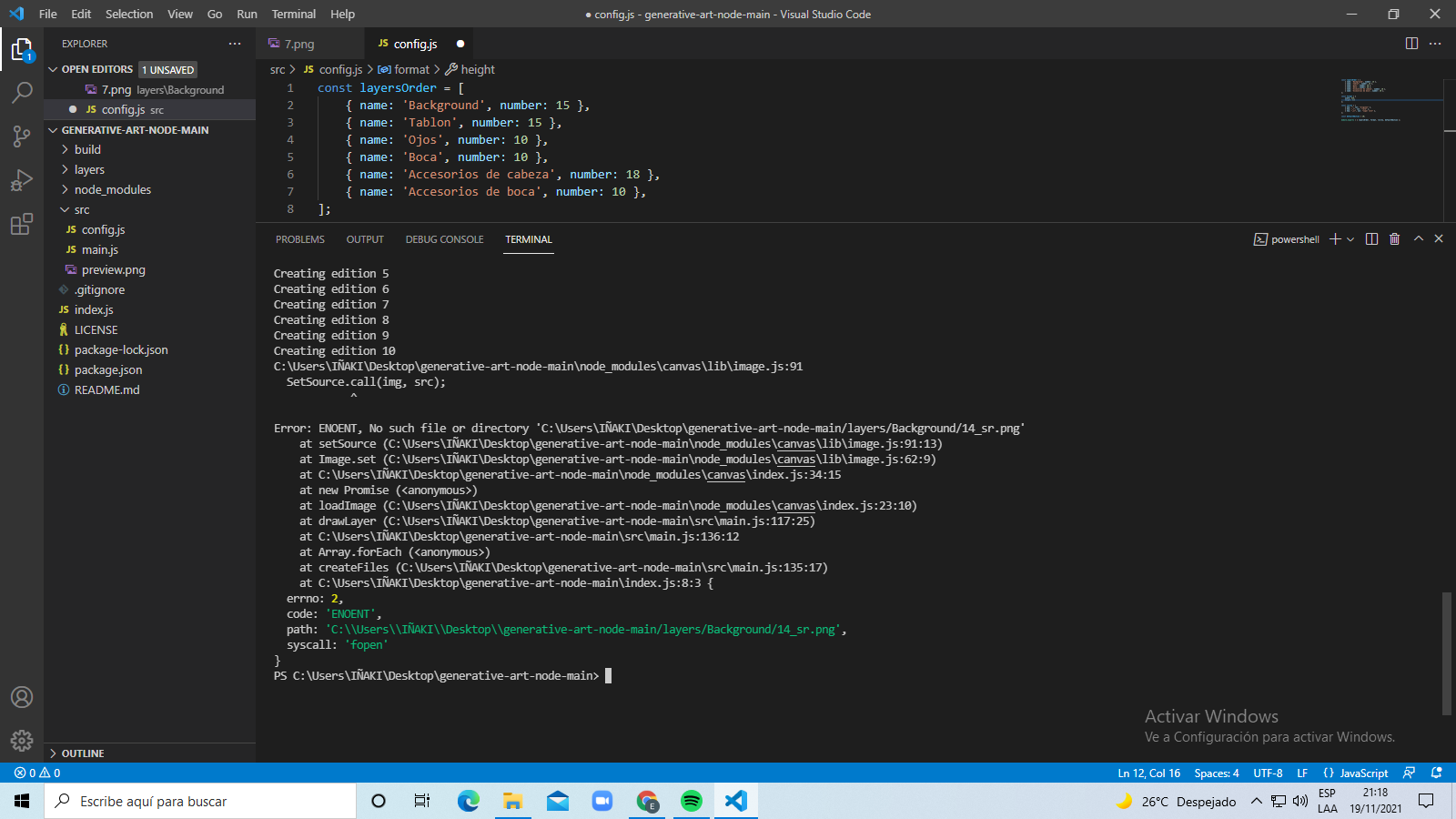Kill the active PowerShell terminal

[1395, 238]
